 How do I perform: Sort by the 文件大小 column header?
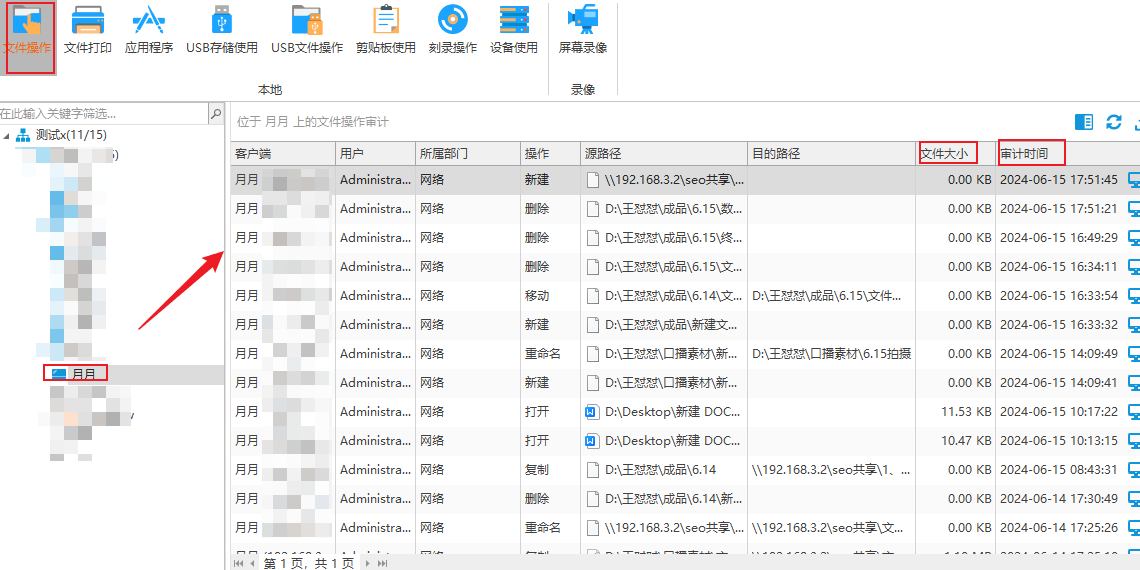click(944, 154)
